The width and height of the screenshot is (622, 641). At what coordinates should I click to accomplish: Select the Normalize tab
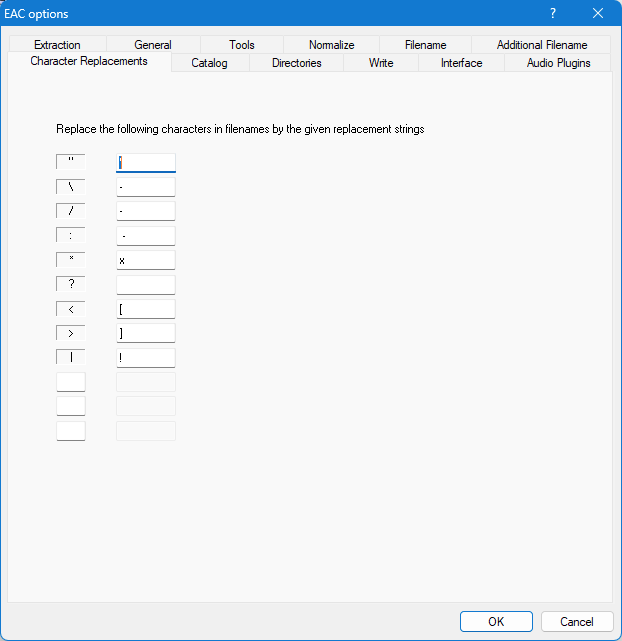[331, 45]
